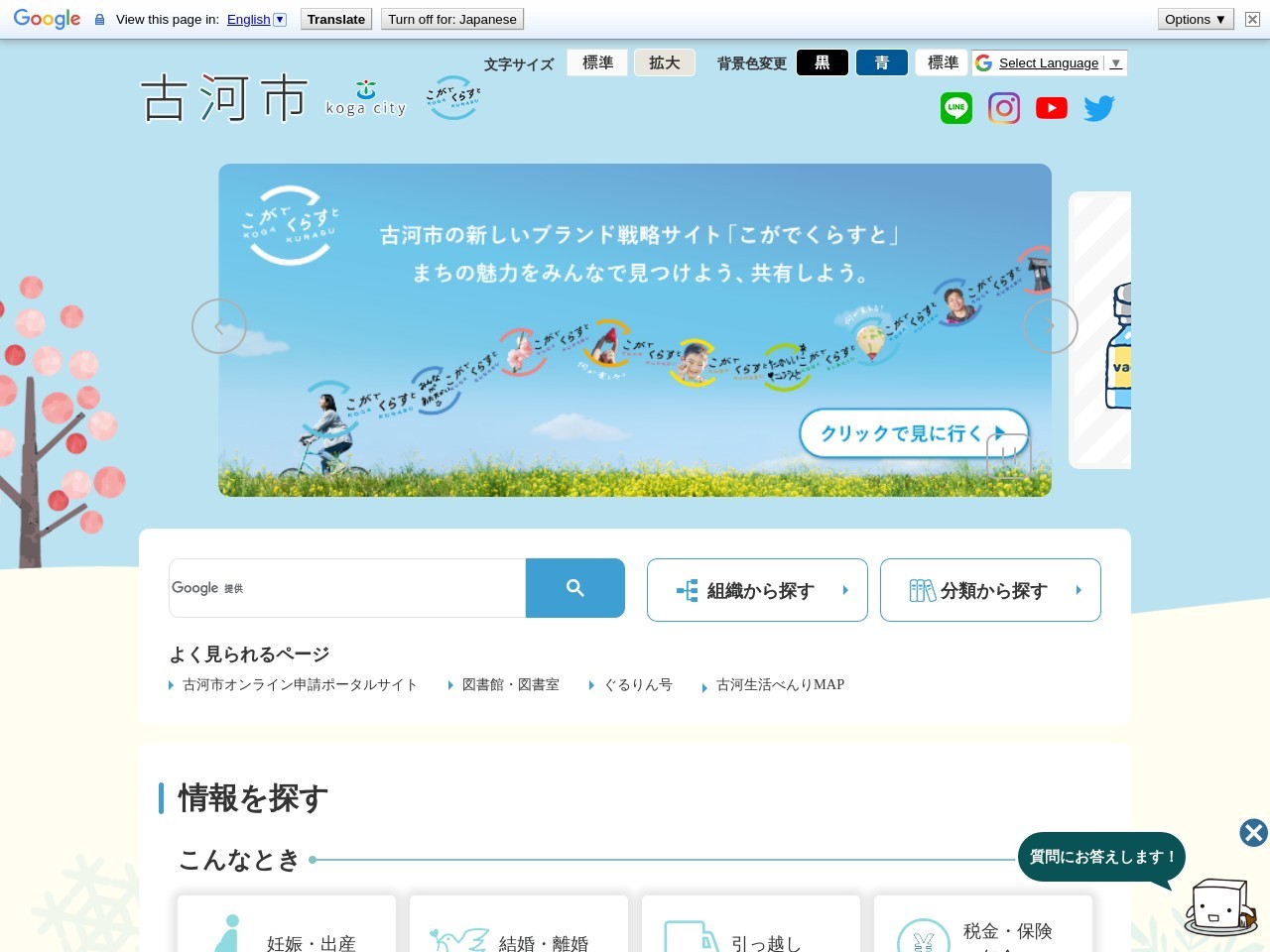Focus the Google site search field

(347, 588)
